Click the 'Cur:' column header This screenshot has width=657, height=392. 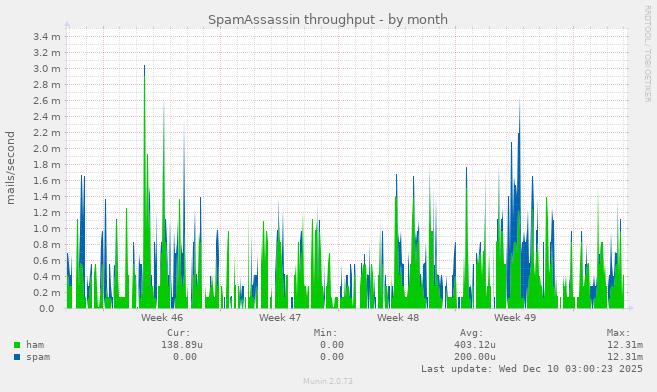point(179,333)
